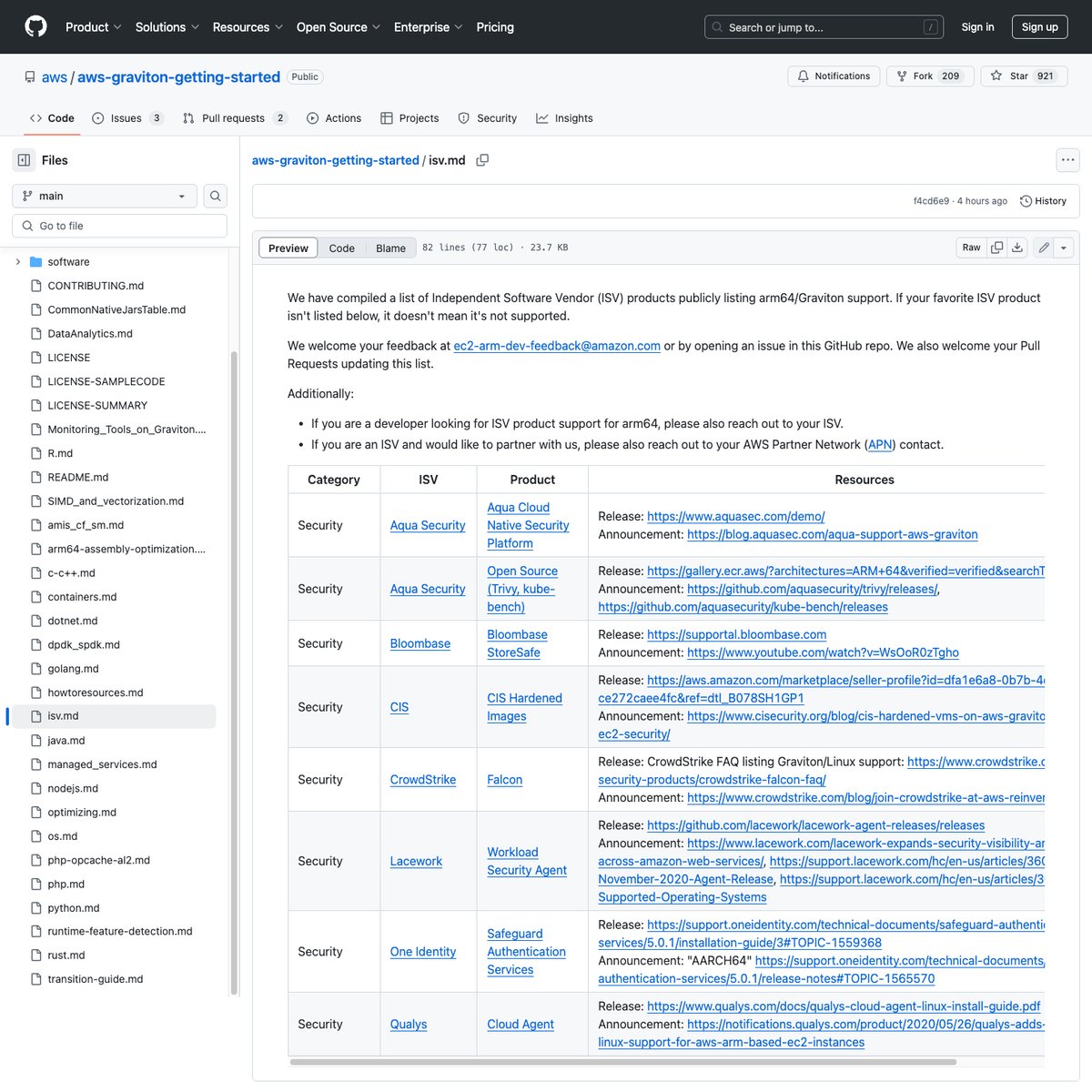The height and width of the screenshot is (1092, 1092).
Task: Open the APN link
Action: (x=880, y=445)
